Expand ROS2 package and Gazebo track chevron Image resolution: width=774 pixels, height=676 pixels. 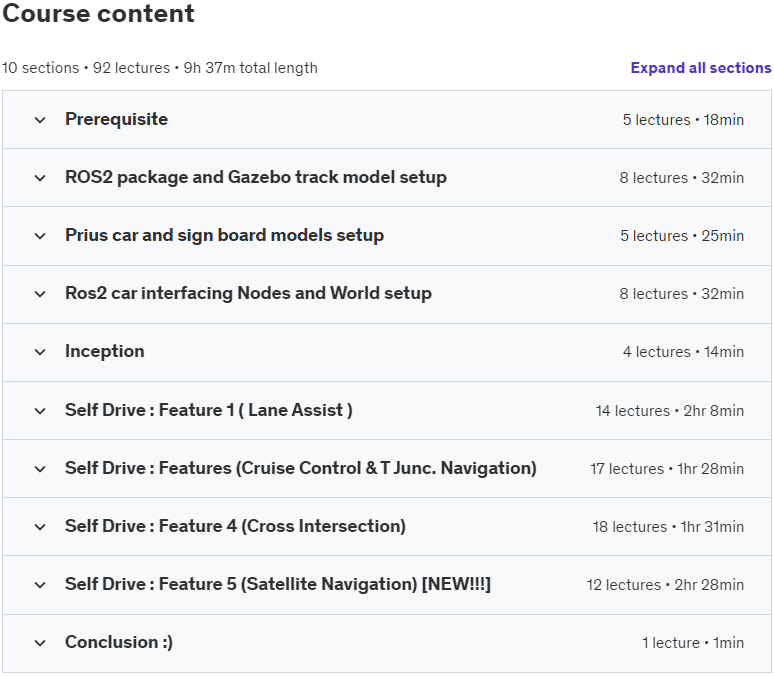[x=40, y=178]
